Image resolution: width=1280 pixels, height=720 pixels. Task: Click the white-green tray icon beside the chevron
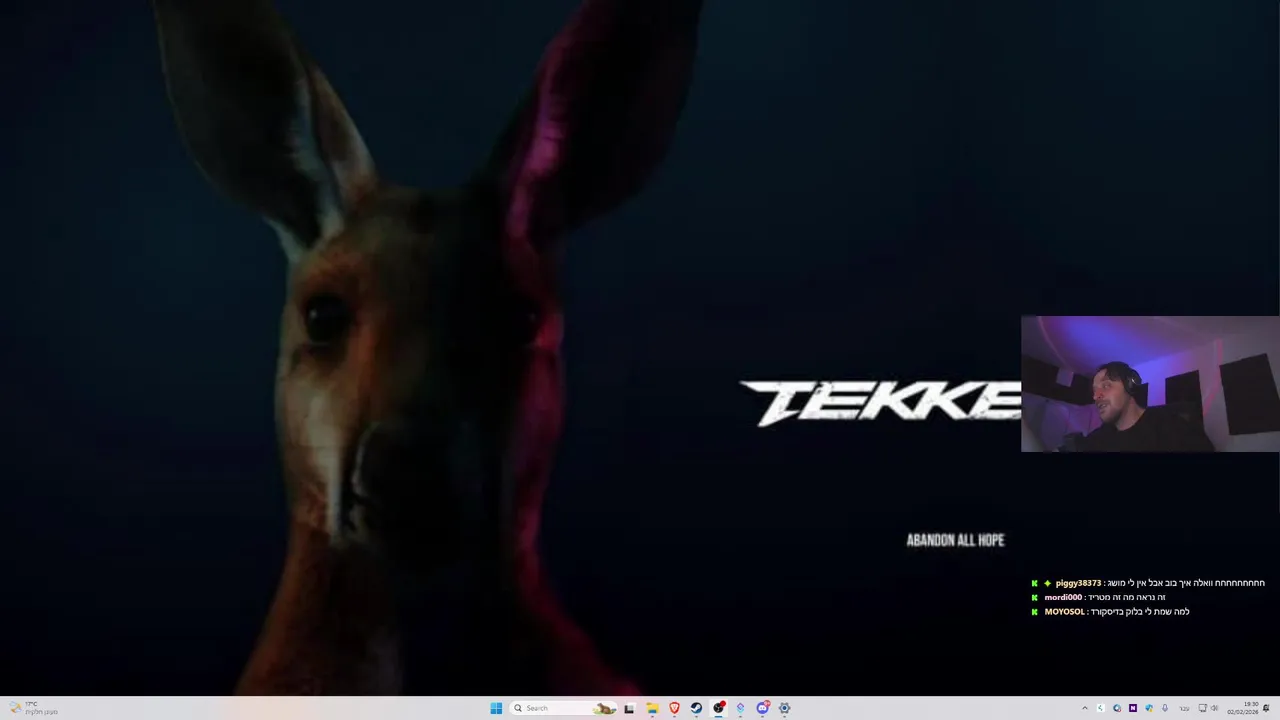tap(1101, 708)
